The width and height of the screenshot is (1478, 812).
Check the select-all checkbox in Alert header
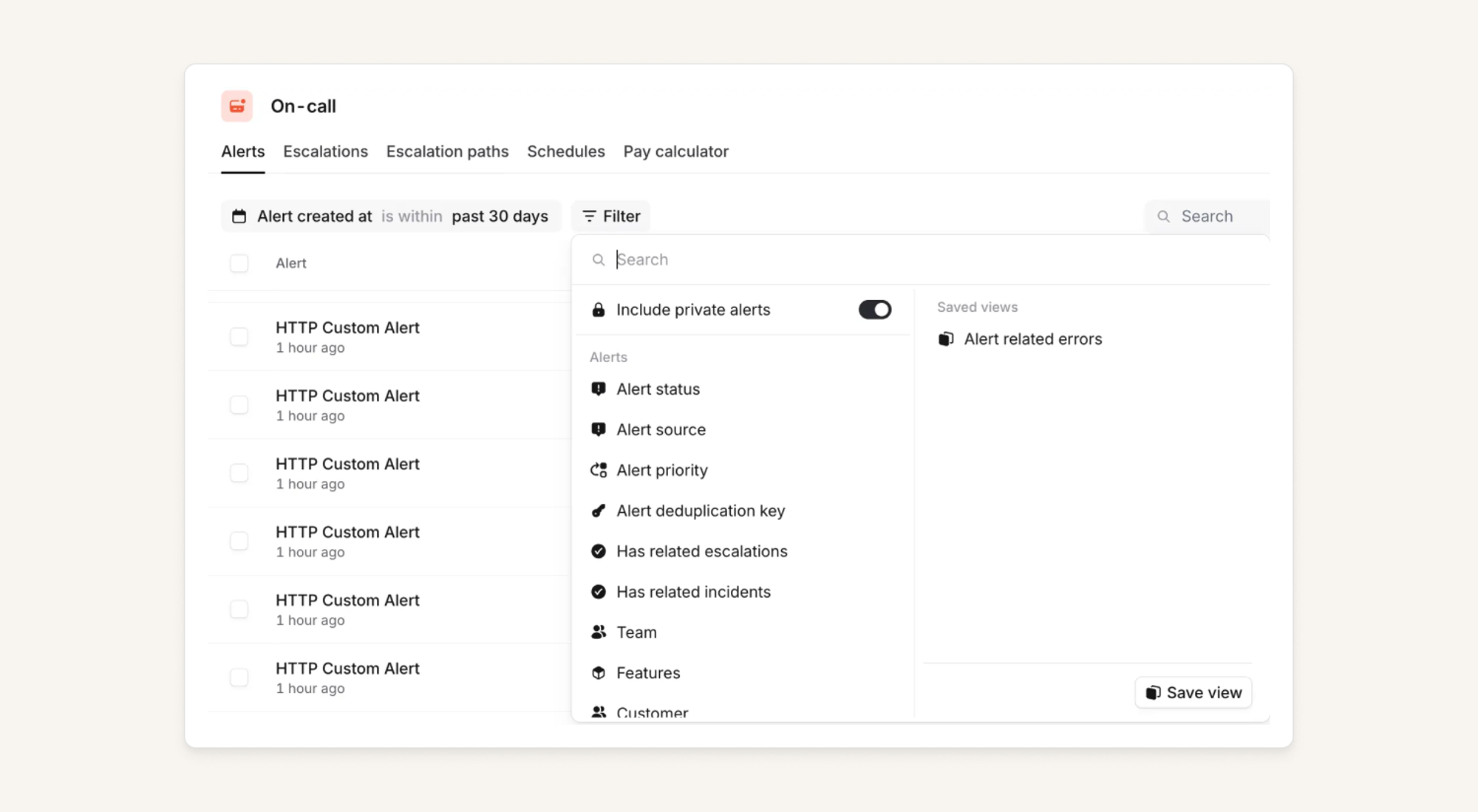[239, 264]
